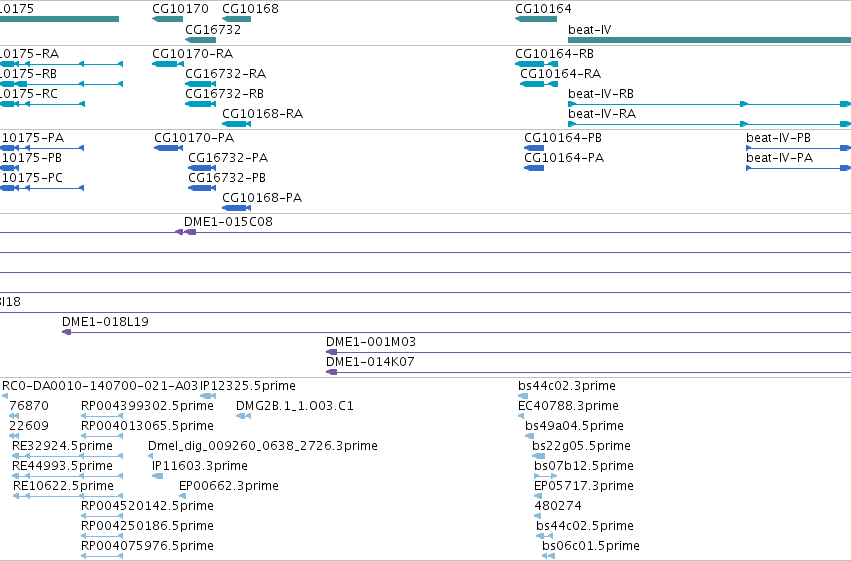This screenshot has height=561, width=851.
Task: Select EST RP004399302.5prime label
Action: pyautogui.click(x=147, y=406)
